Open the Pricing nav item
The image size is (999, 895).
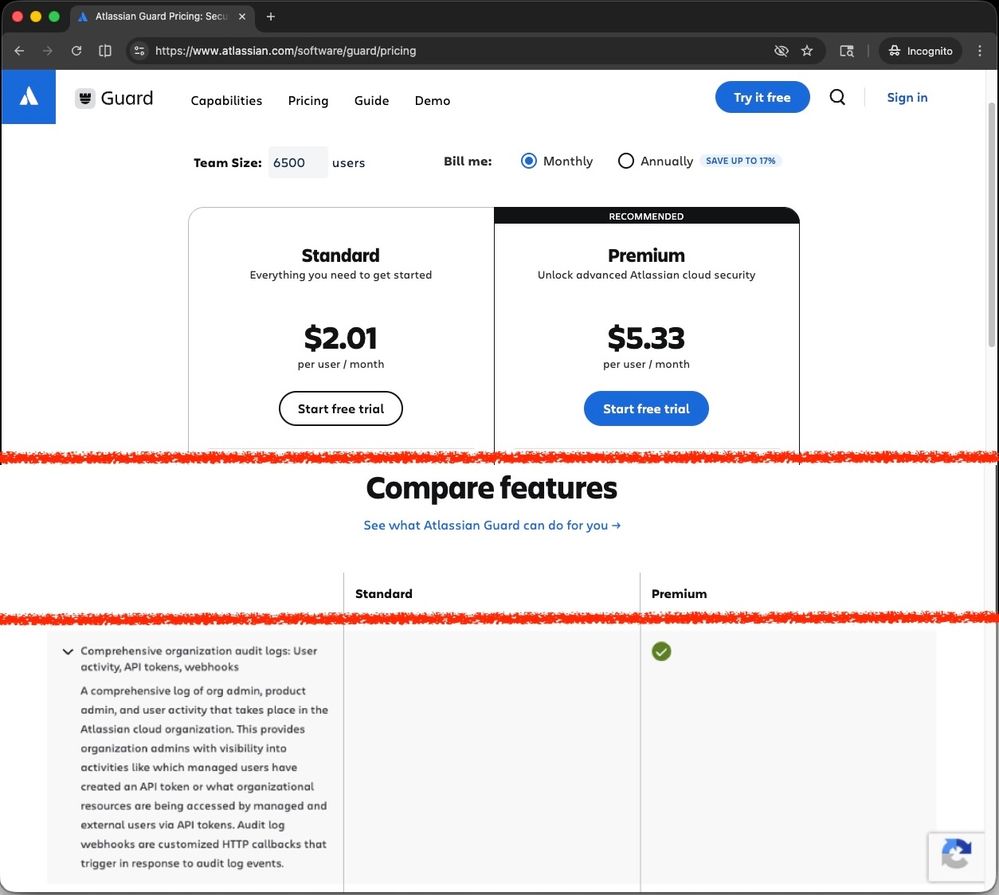click(308, 101)
